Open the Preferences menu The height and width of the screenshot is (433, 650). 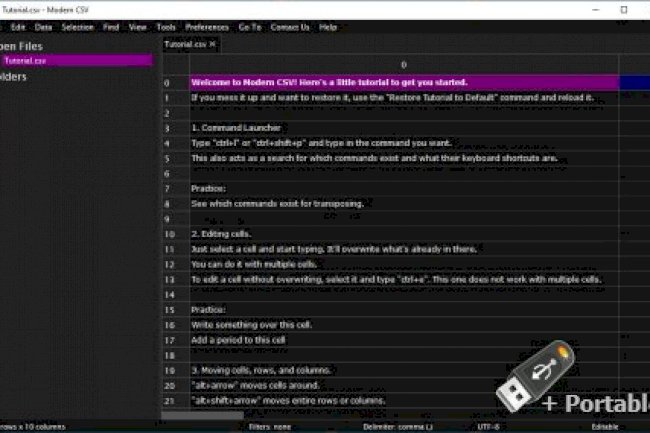pos(207,27)
